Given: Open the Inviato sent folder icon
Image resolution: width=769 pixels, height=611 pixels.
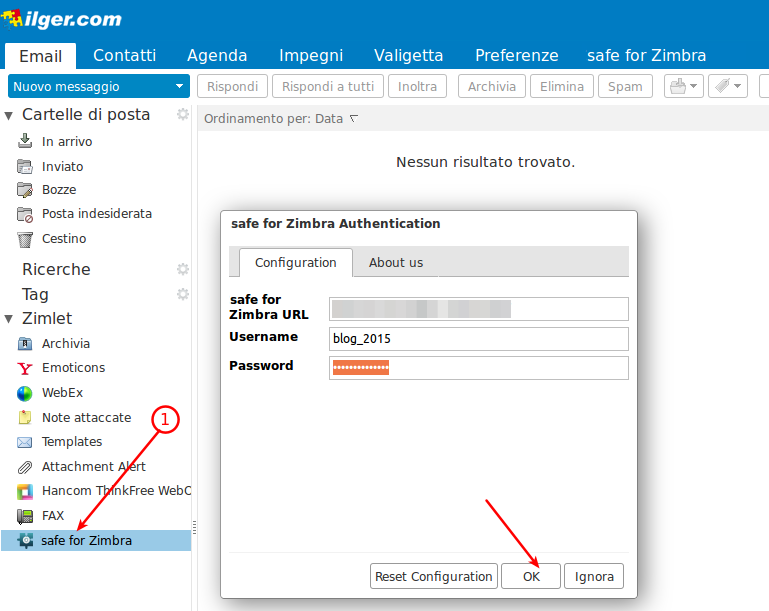Looking at the screenshot, I should (x=25, y=166).
